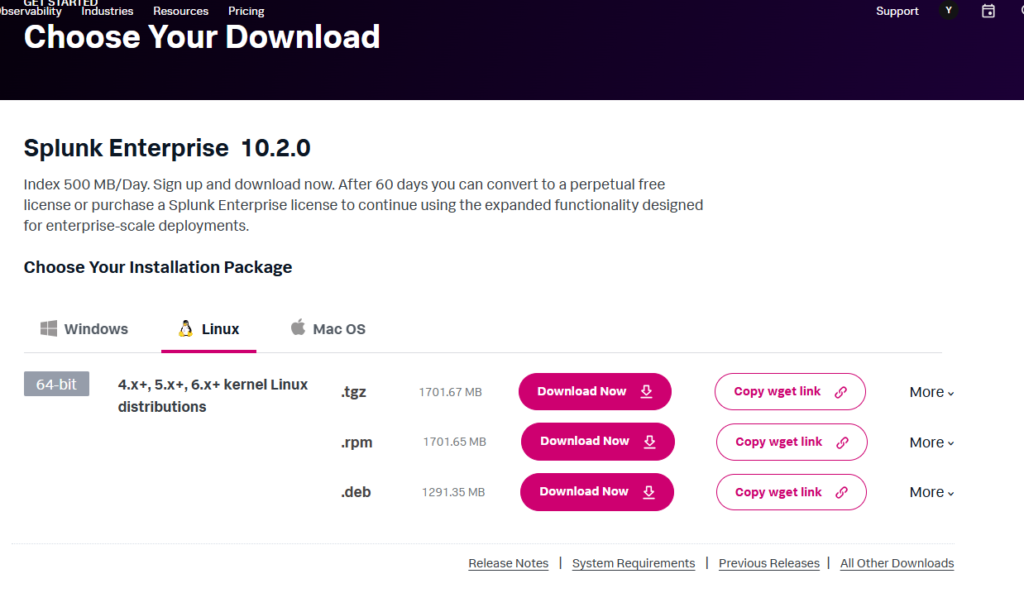Open the calendar icon in the header
The height and width of the screenshot is (593, 1024).
[x=988, y=11]
